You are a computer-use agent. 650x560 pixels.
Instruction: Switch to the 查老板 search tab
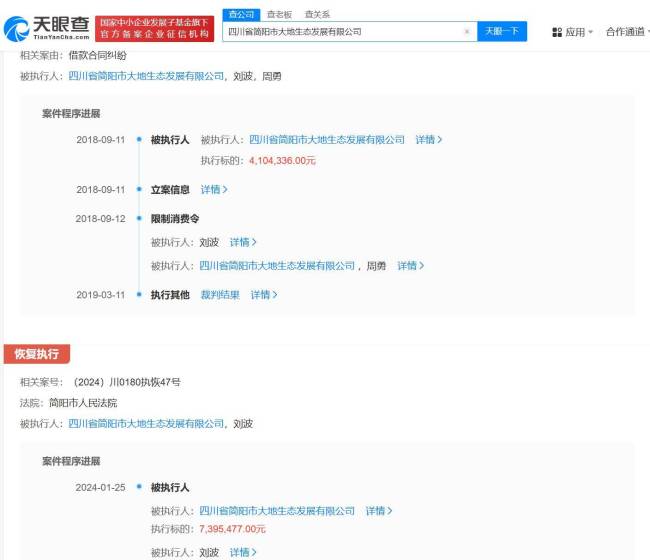click(279, 15)
